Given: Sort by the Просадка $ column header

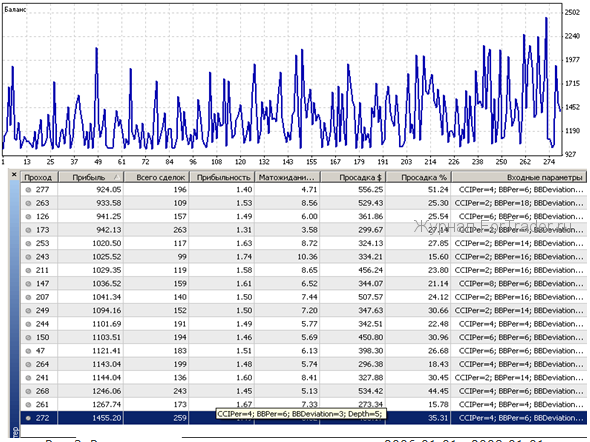Looking at the screenshot, I should coord(353,177).
